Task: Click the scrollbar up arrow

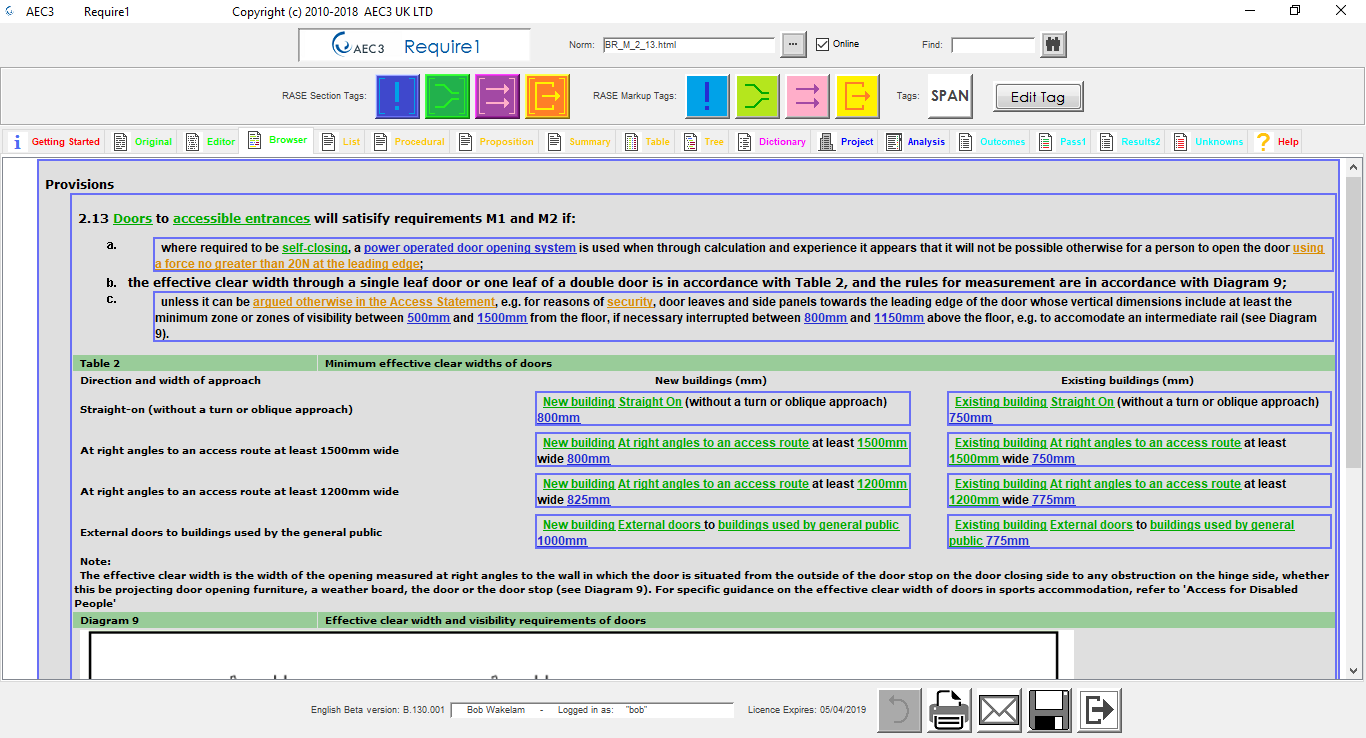Action: pyautogui.click(x=1354, y=168)
